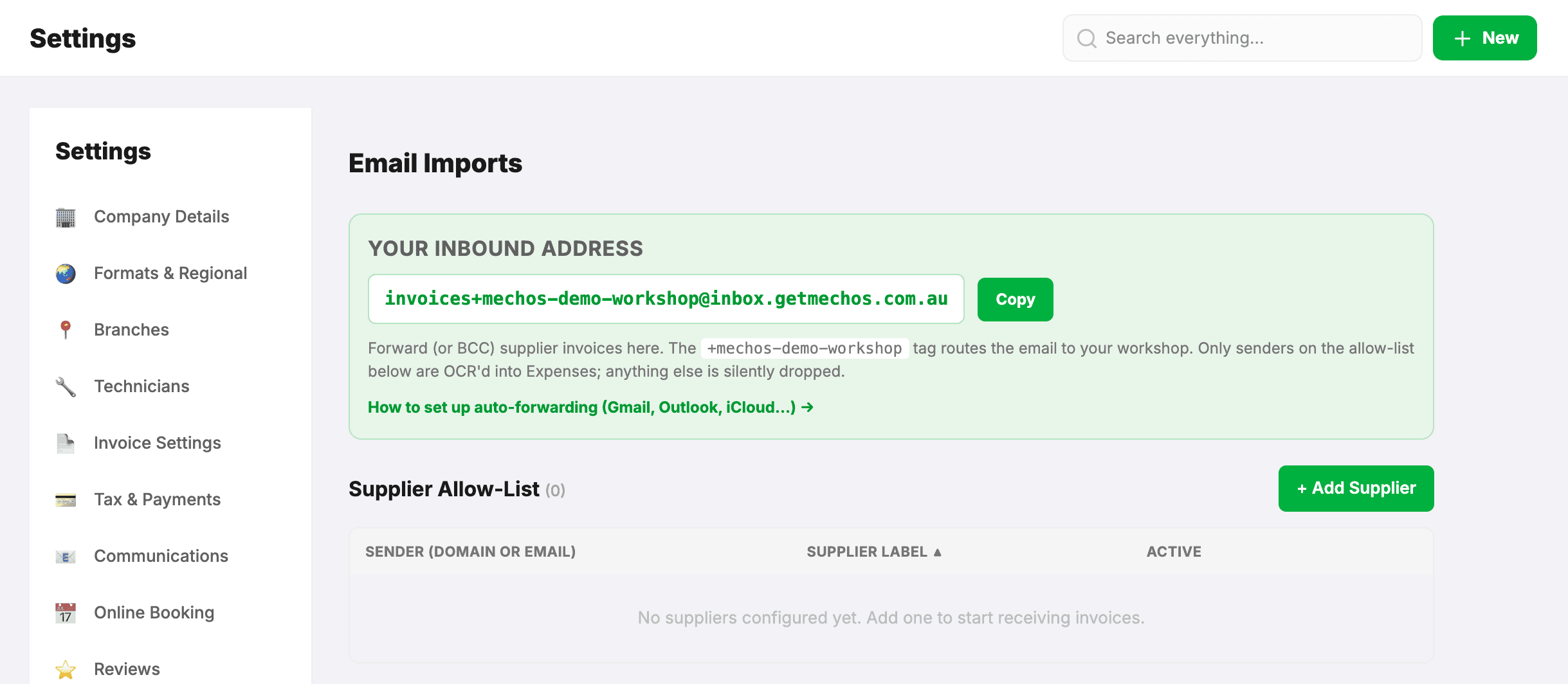
Task: Click the Company Details building icon
Action: 66,217
